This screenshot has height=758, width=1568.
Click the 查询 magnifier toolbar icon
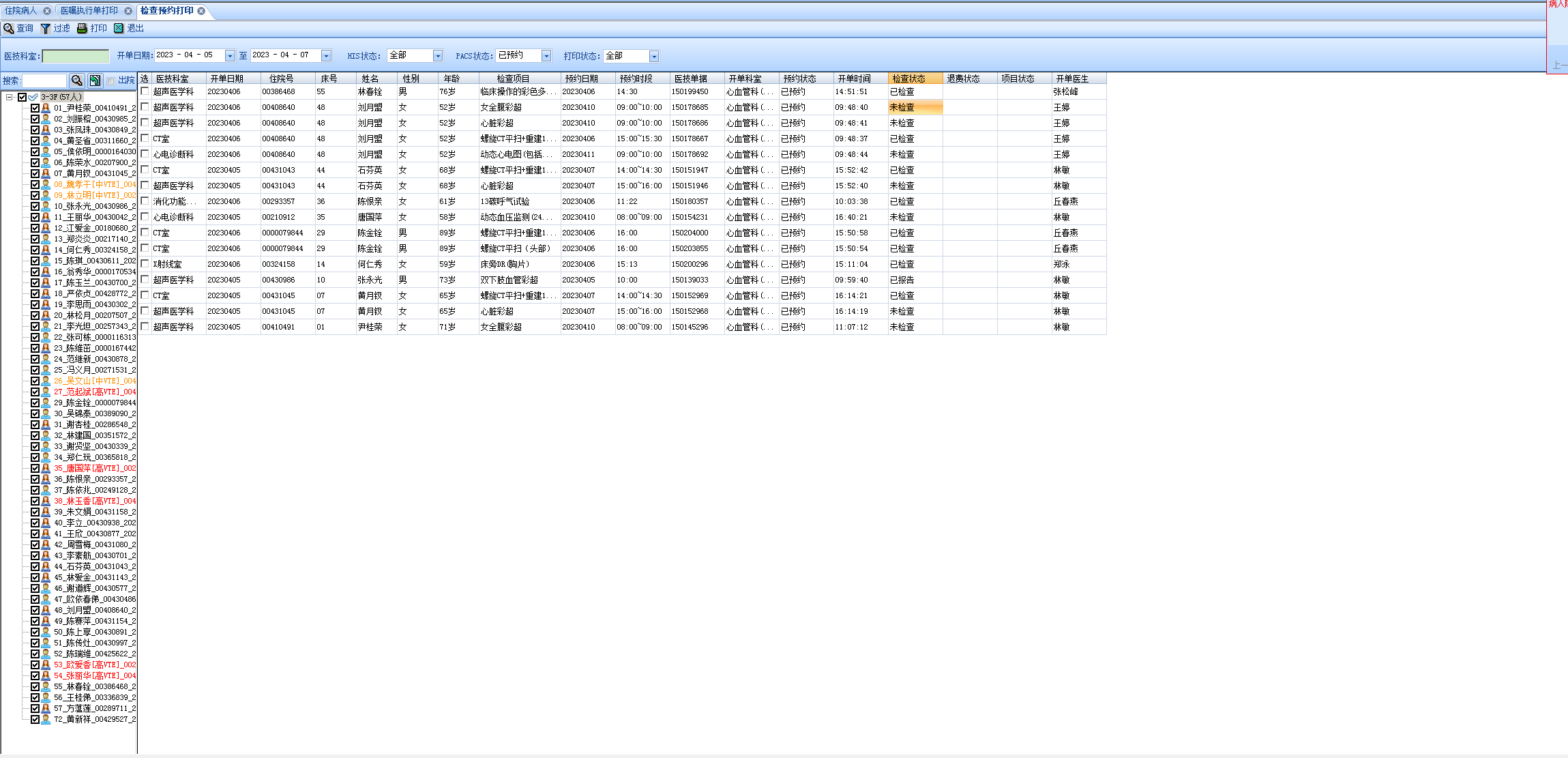[x=9, y=29]
